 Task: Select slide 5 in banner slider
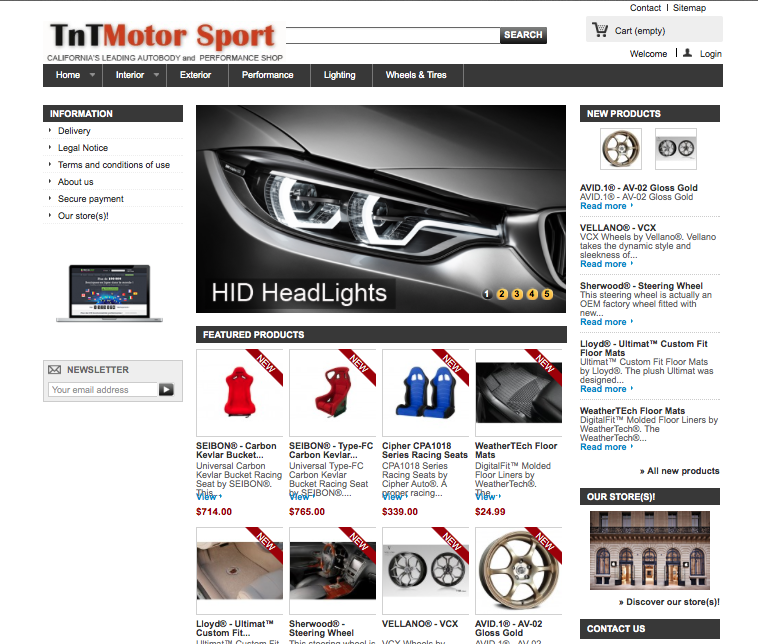point(547,293)
